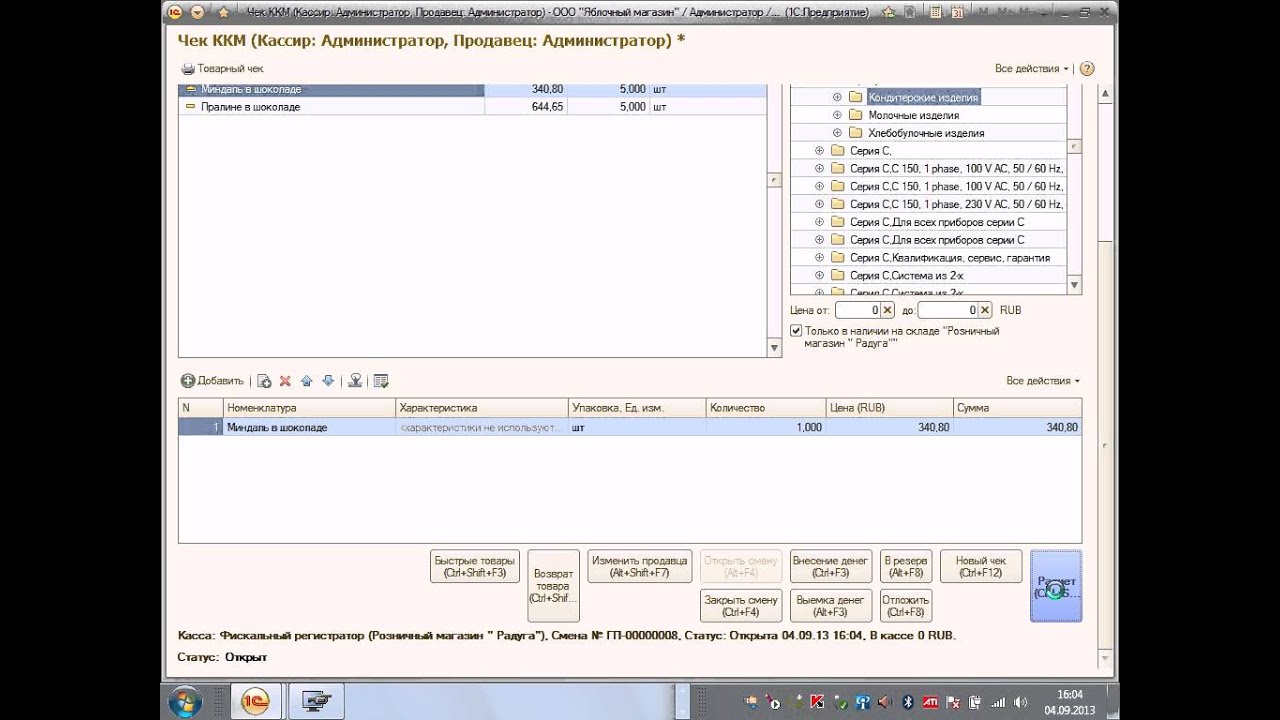Move the row up with blue arrow
This screenshot has height=720, width=1280.
[x=307, y=381]
